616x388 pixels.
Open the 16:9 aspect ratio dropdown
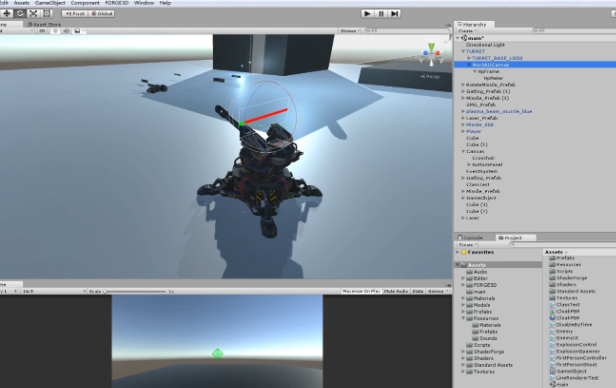tap(54, 291)
